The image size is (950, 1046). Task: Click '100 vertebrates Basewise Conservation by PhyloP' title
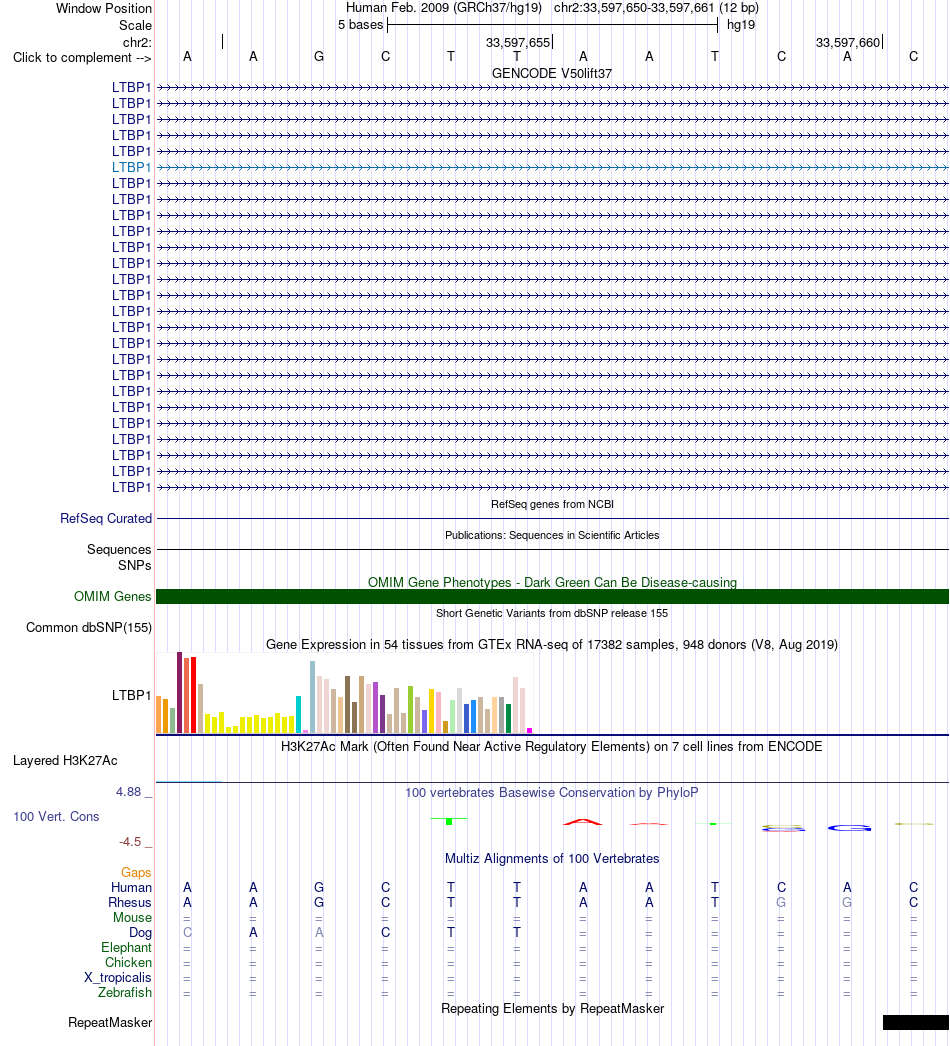coord(552,793)
